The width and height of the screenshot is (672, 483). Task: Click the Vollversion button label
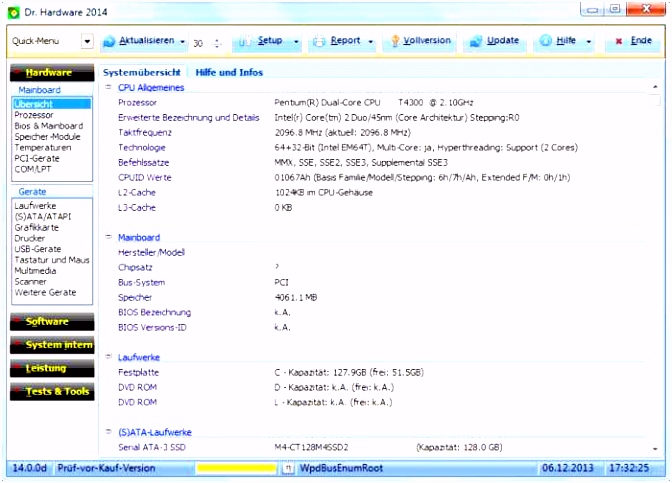(x=427, y=41)
